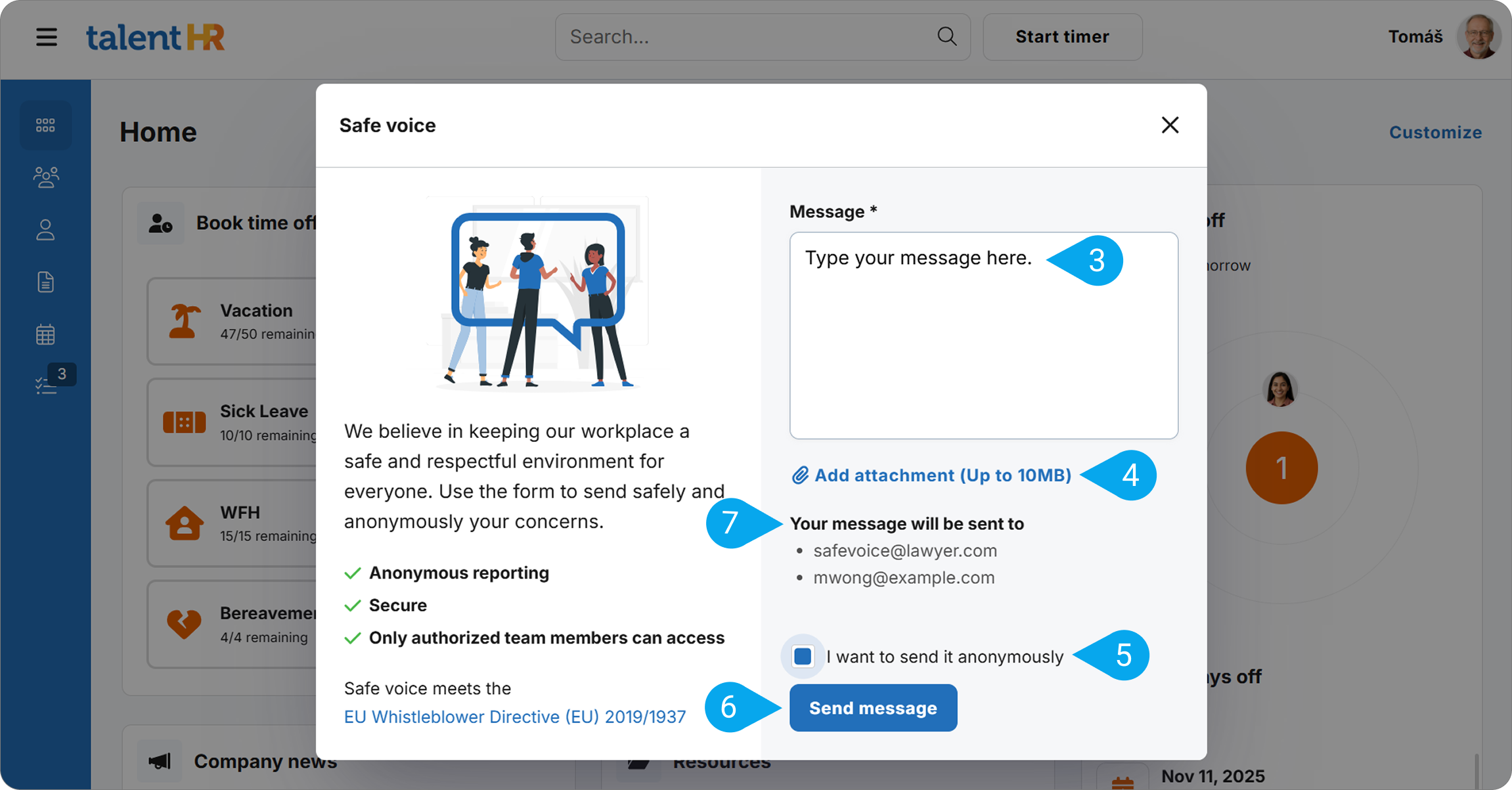The height and width of the screenshot is (790, 1512).
Task: Click Tomáš's profile avatar
Action: click(x=1479, y=37)
